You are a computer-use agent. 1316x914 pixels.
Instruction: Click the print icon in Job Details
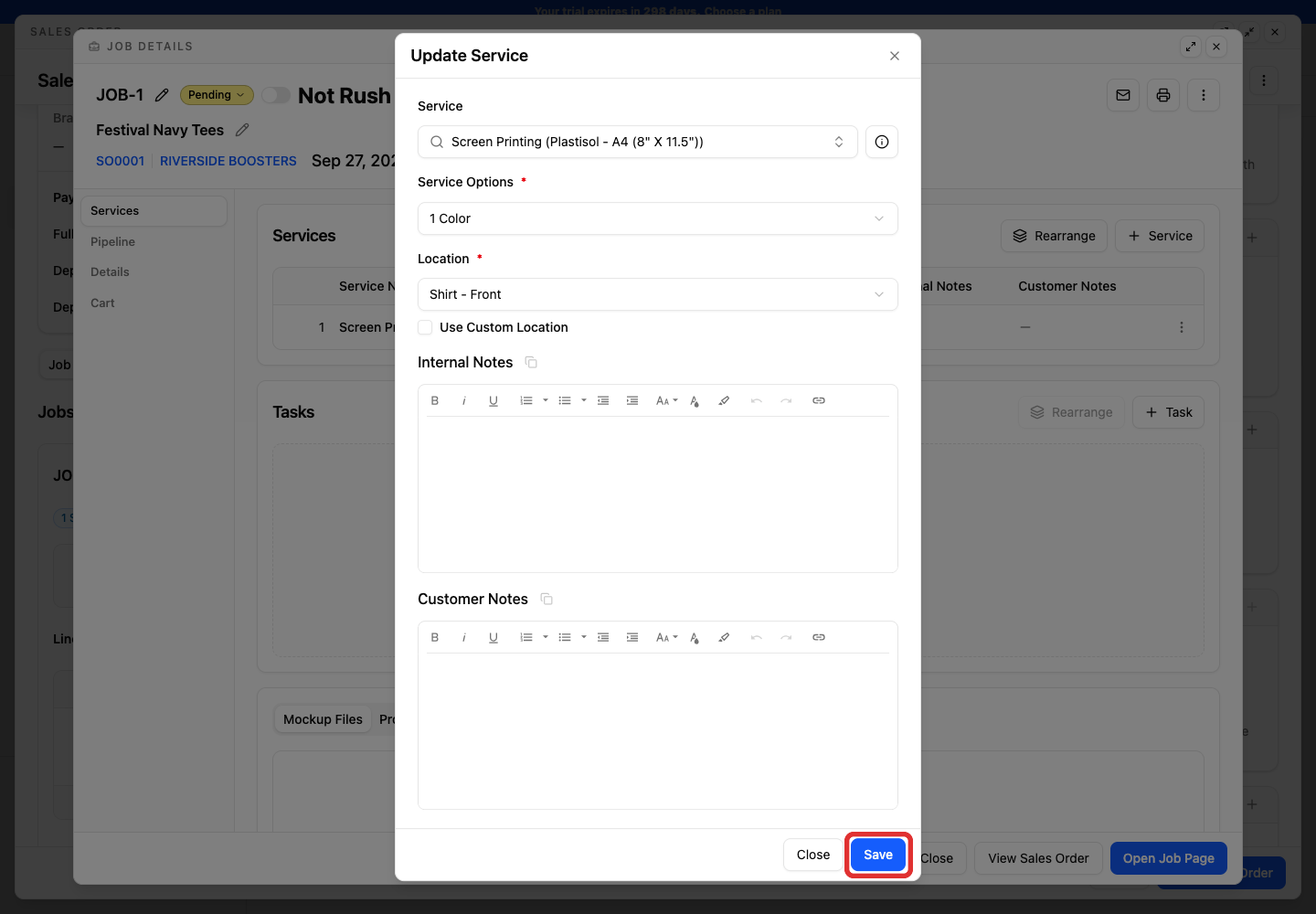pos(1163,95)
